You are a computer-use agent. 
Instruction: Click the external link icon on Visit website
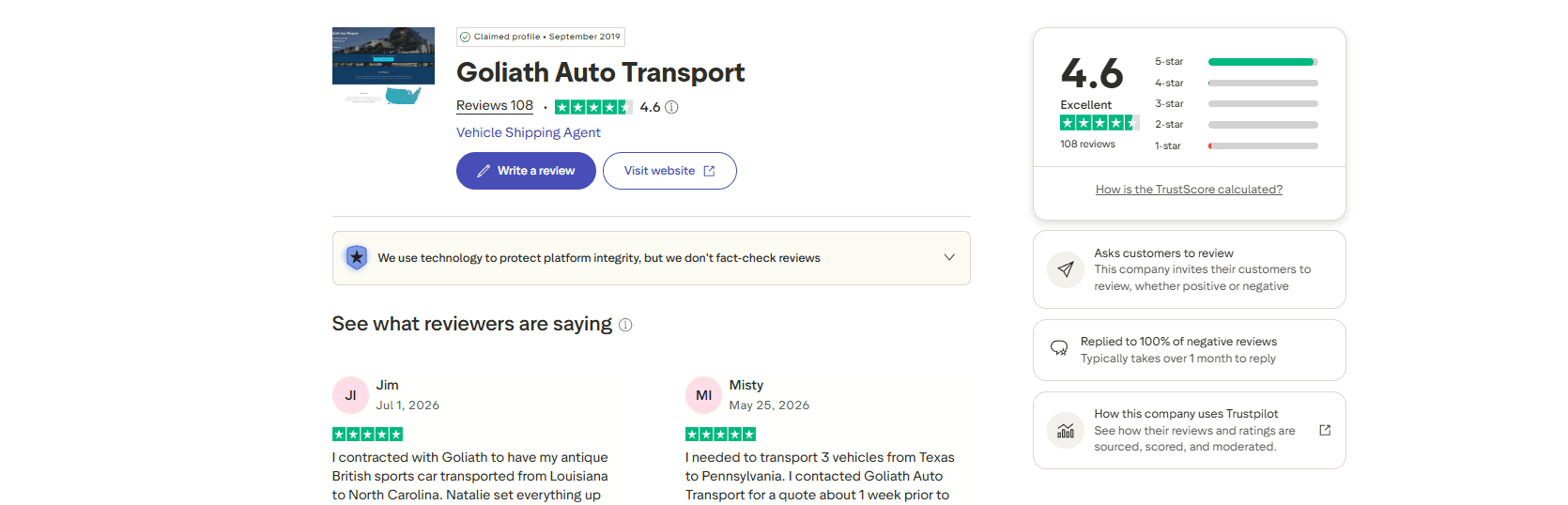(x=709, y=171)
